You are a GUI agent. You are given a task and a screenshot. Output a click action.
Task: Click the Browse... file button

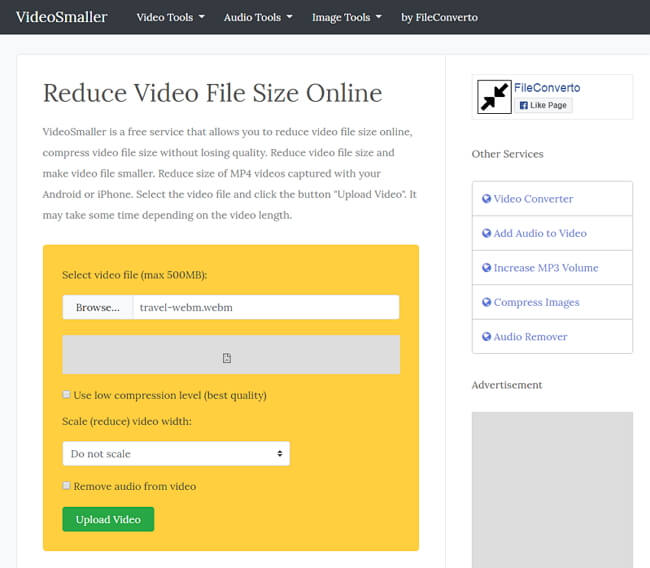(x=98, y=307)
